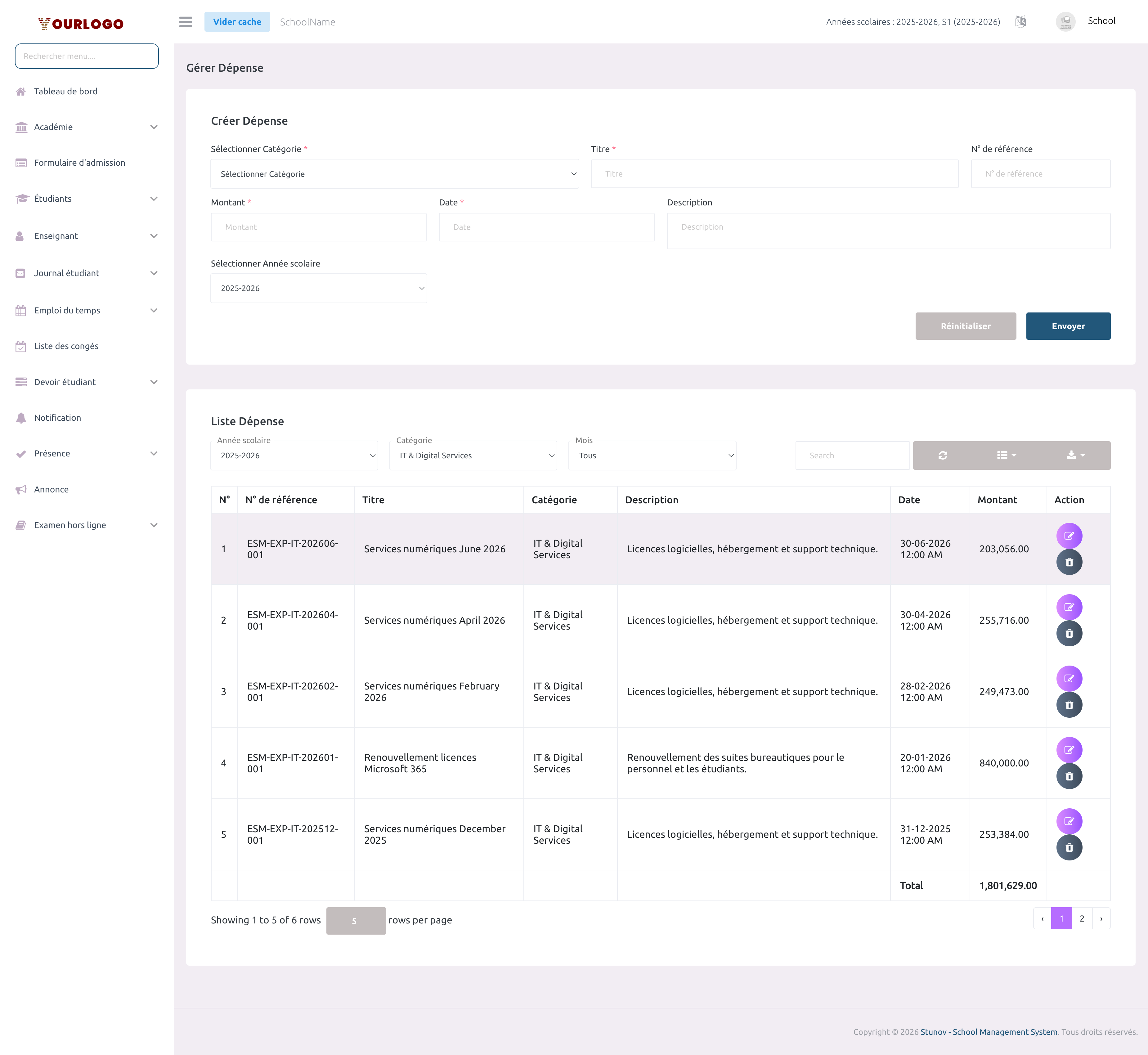This screenshot has height=1055, width=1148.
Task: Edit the Renouvellement licences Microsoft 365 row
Action: coord(1069,750)
